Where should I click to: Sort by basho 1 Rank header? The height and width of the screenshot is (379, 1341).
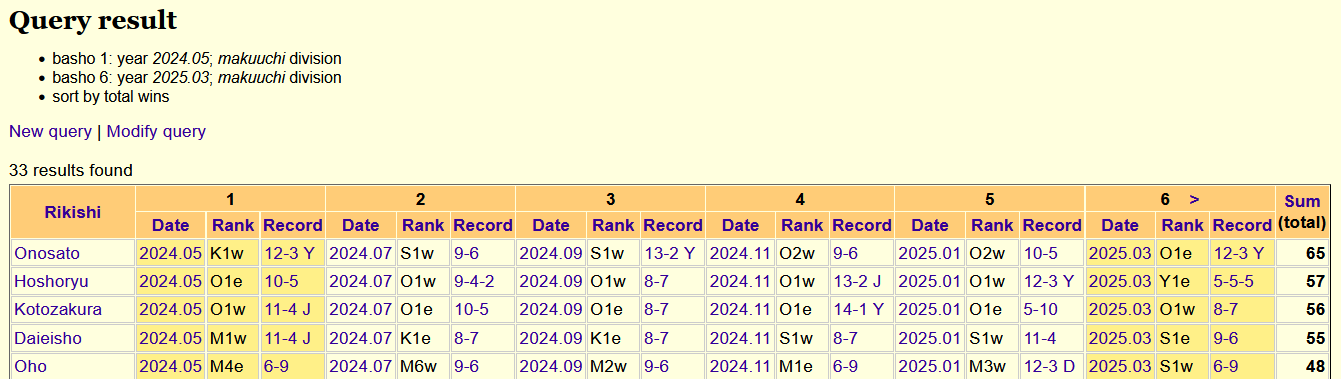[x=233, y=225]
